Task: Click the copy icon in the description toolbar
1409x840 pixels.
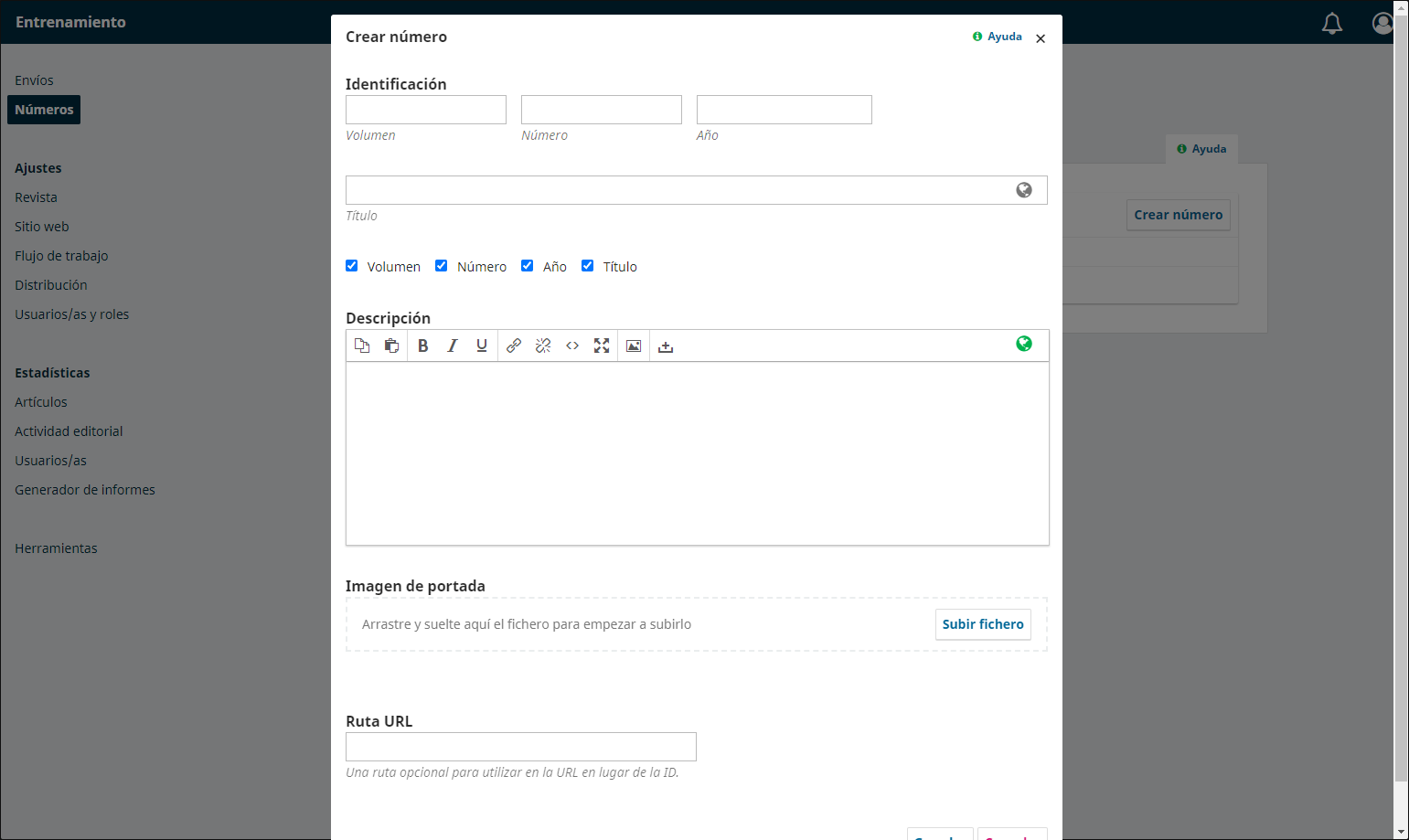Action: (362, 346)
